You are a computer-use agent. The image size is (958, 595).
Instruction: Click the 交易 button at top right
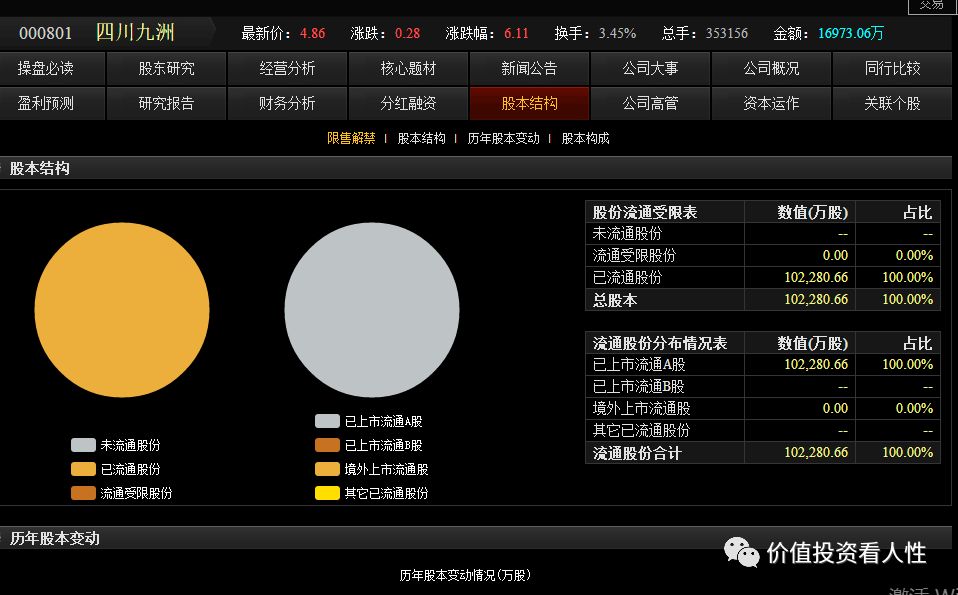[932, 5]
